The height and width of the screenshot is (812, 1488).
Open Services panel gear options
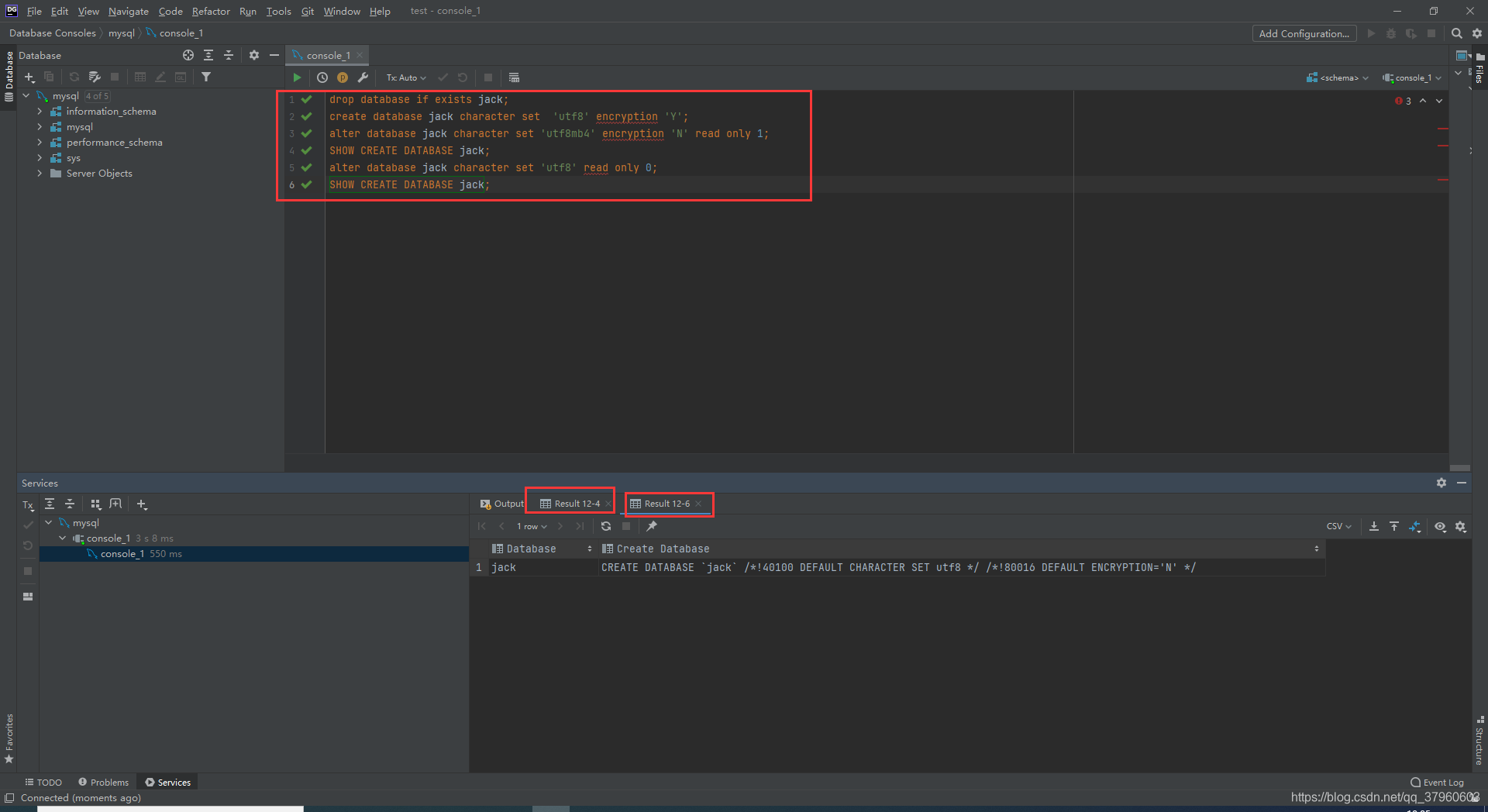click(x=1441, y=483)
